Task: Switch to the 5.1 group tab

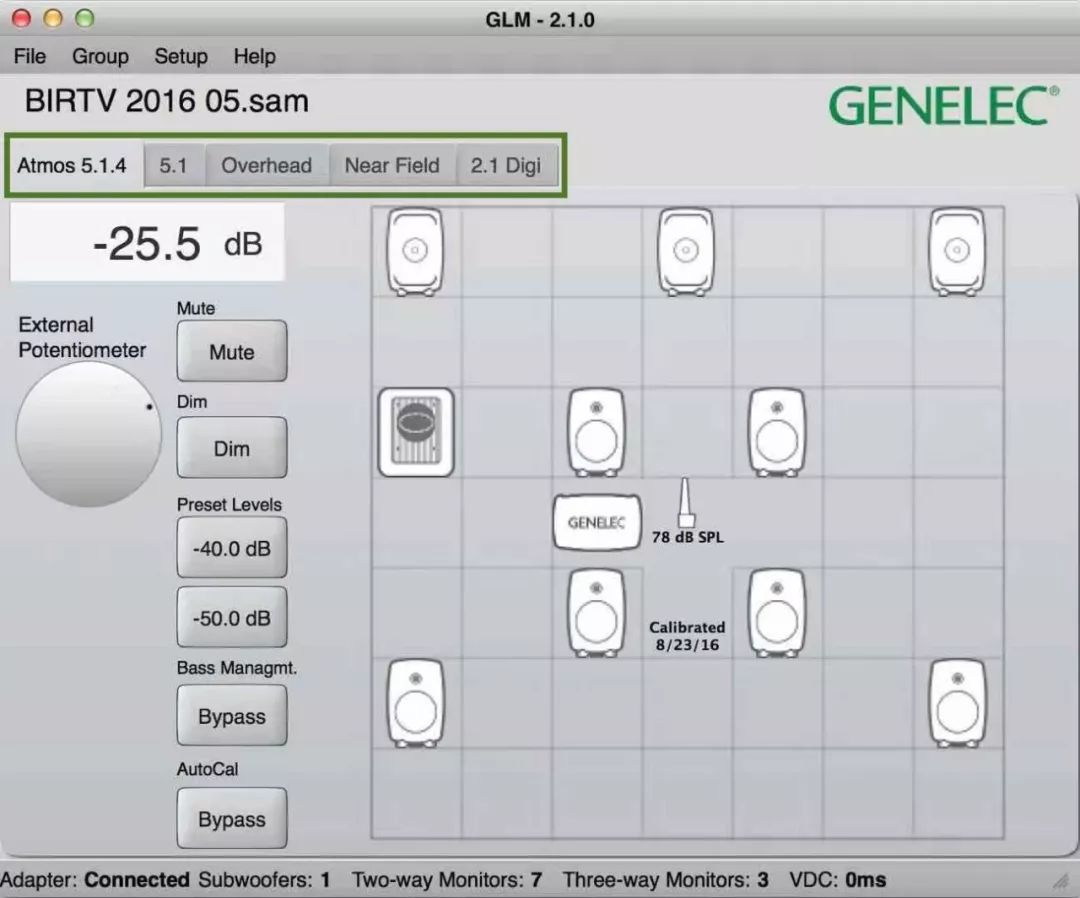Action: point(174,165)
